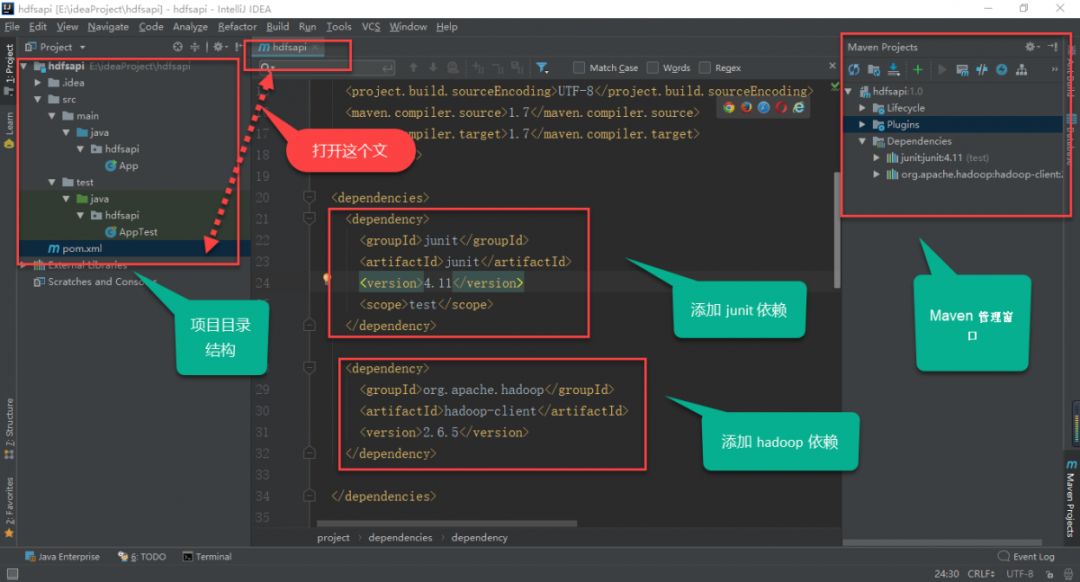Open in Internet Explorer browser icon

click(x=798, y=107)
